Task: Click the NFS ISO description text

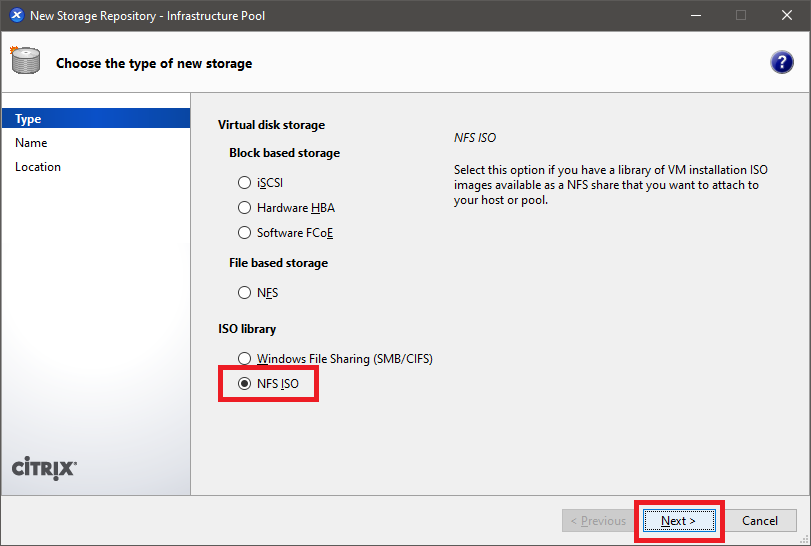Action: 610,185
